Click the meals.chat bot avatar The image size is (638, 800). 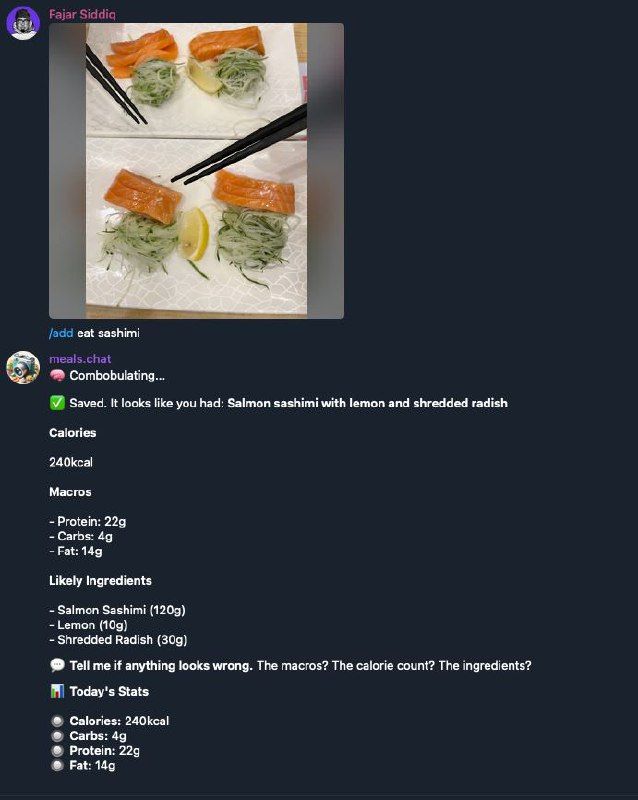pyautogui.click(x=23, y=367)
